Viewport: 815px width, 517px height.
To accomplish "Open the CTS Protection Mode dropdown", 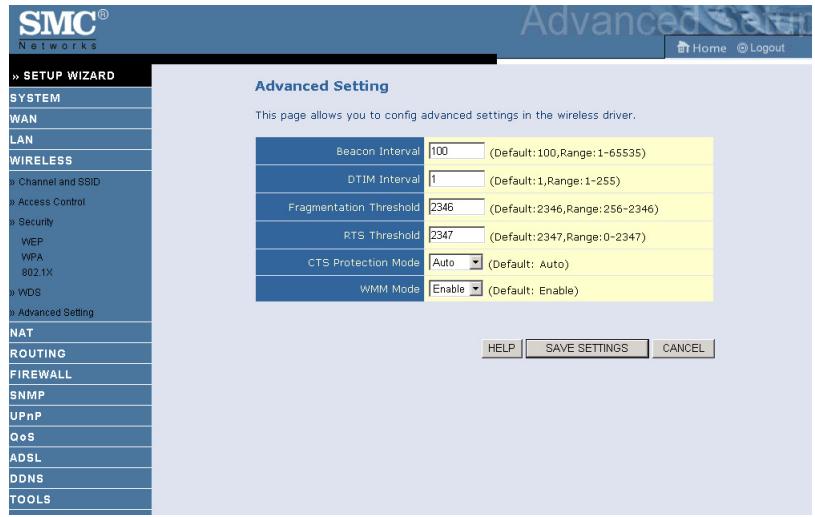I will click(455, 262).
